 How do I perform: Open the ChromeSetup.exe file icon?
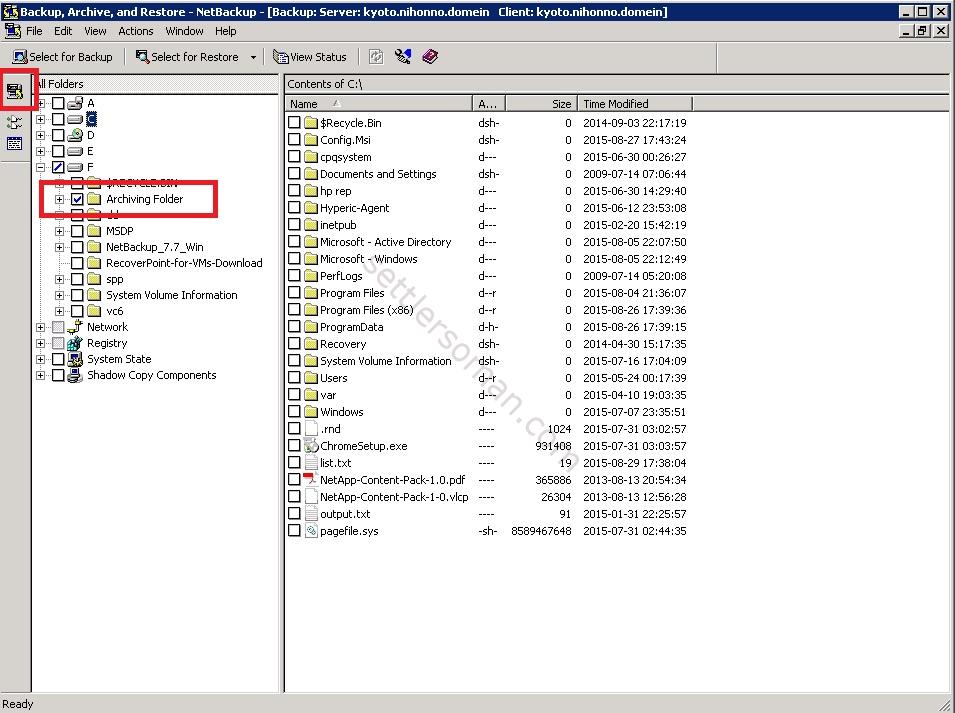pos(311,447)
